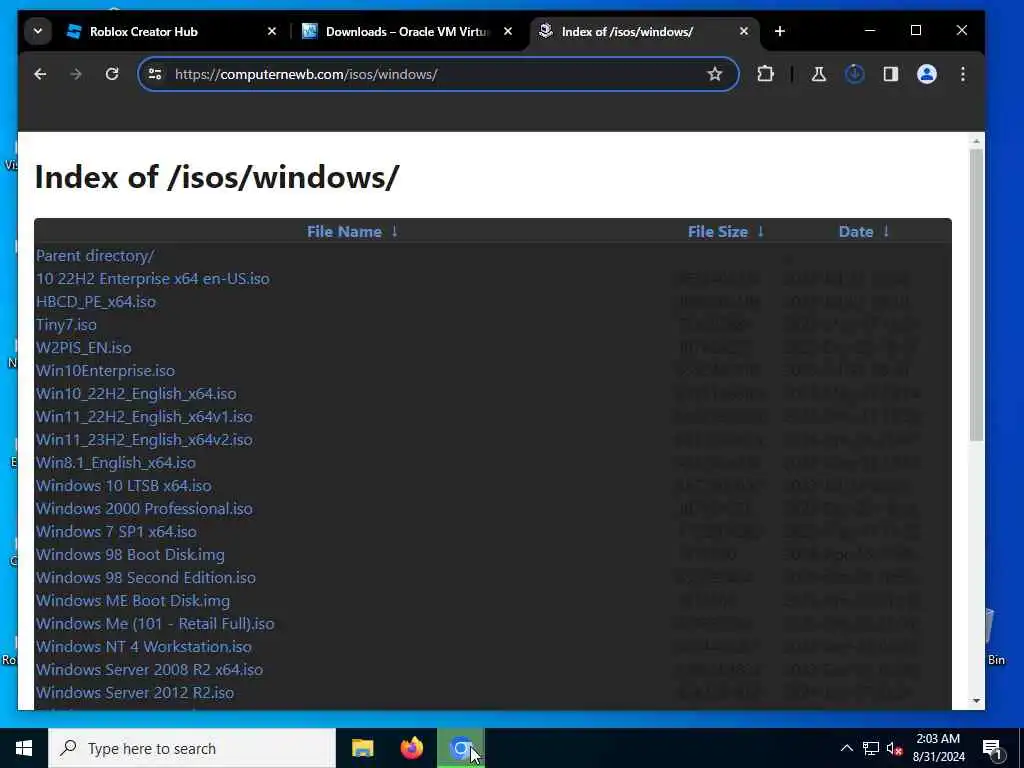Download Windows Server 2008 R2 x64.iso

(150, 669)
